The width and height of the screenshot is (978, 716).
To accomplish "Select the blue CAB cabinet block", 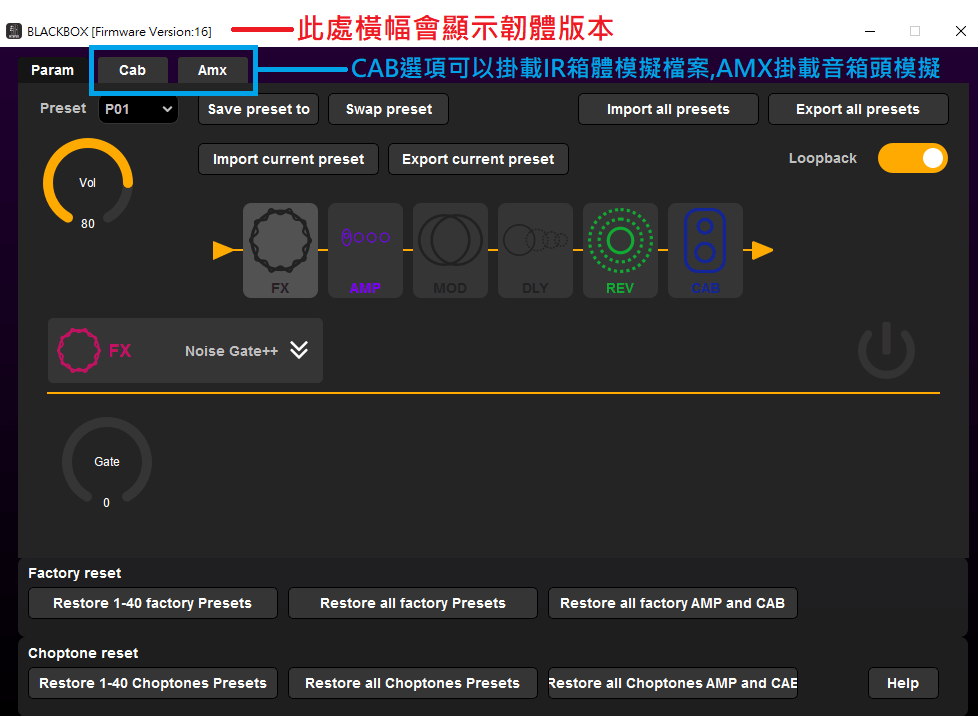I will [705, 250].
